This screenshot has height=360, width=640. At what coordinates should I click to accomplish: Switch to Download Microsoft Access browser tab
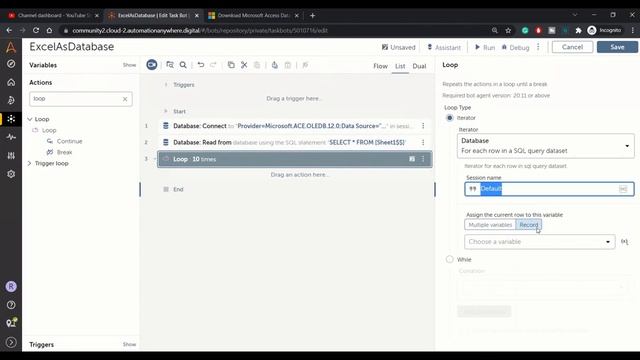pos(253,16)
